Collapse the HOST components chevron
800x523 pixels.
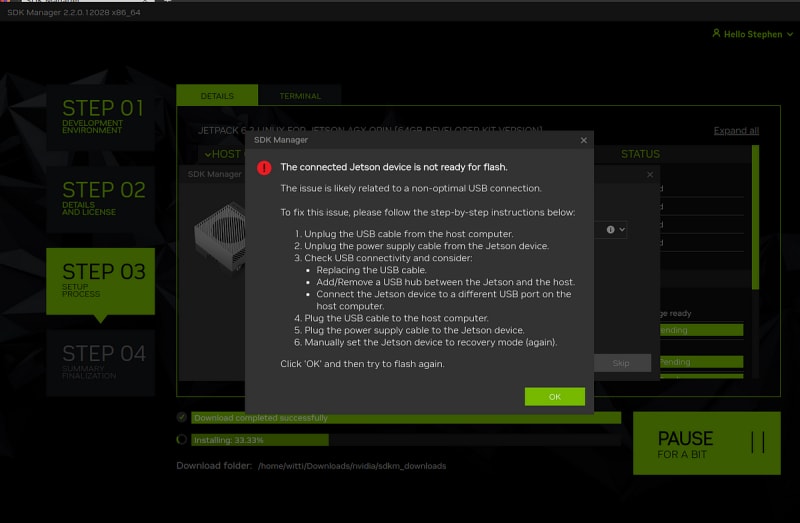(208, 154)
